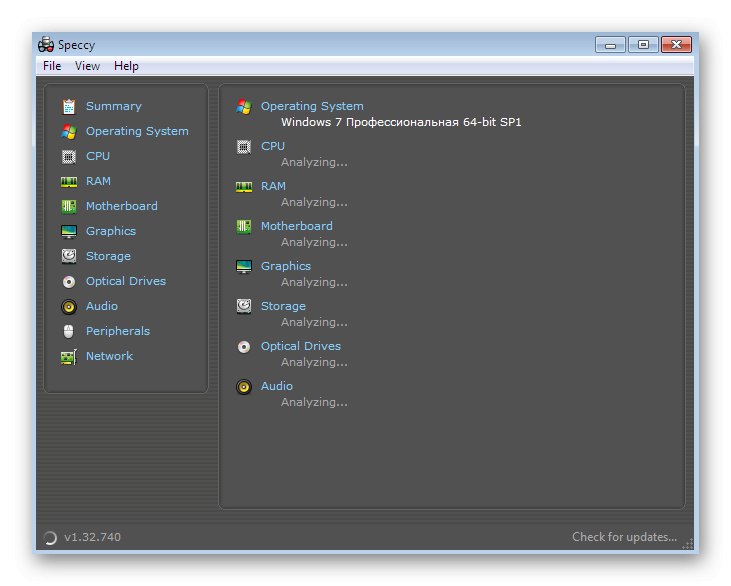Click Analyzing text under Storage heading
This screenshot has height=586, width=731.
[314, 323]
